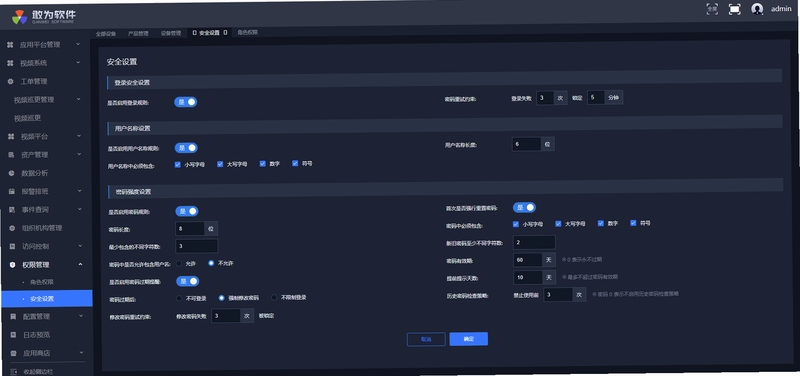Expand the 视频巡更管理 submenu chevron
The height and width of the screenshot is (376, 800).
[x=79, y=99]
